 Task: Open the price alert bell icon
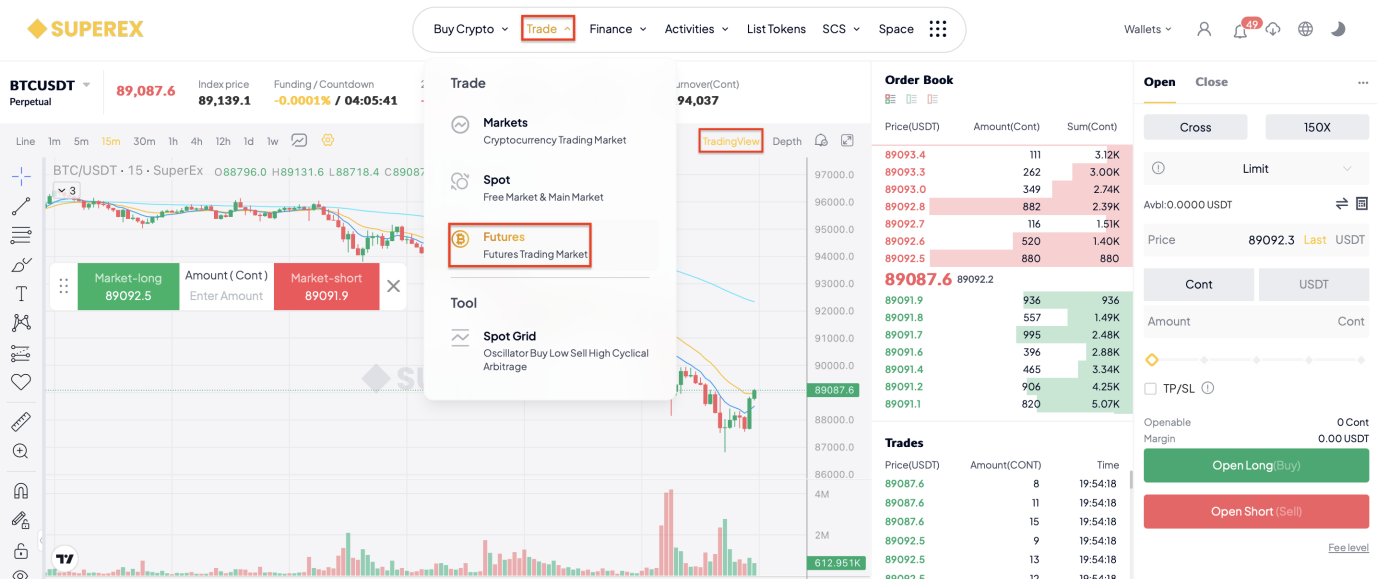tap(821, 141)
